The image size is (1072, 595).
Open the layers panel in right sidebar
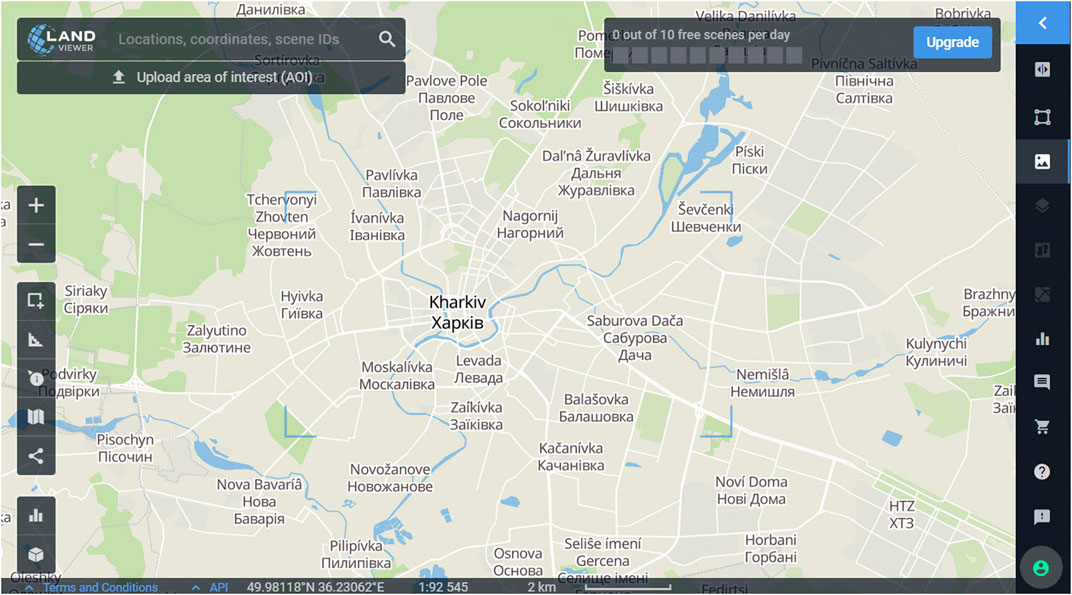pyautogui.click(x=1042, y=206)
